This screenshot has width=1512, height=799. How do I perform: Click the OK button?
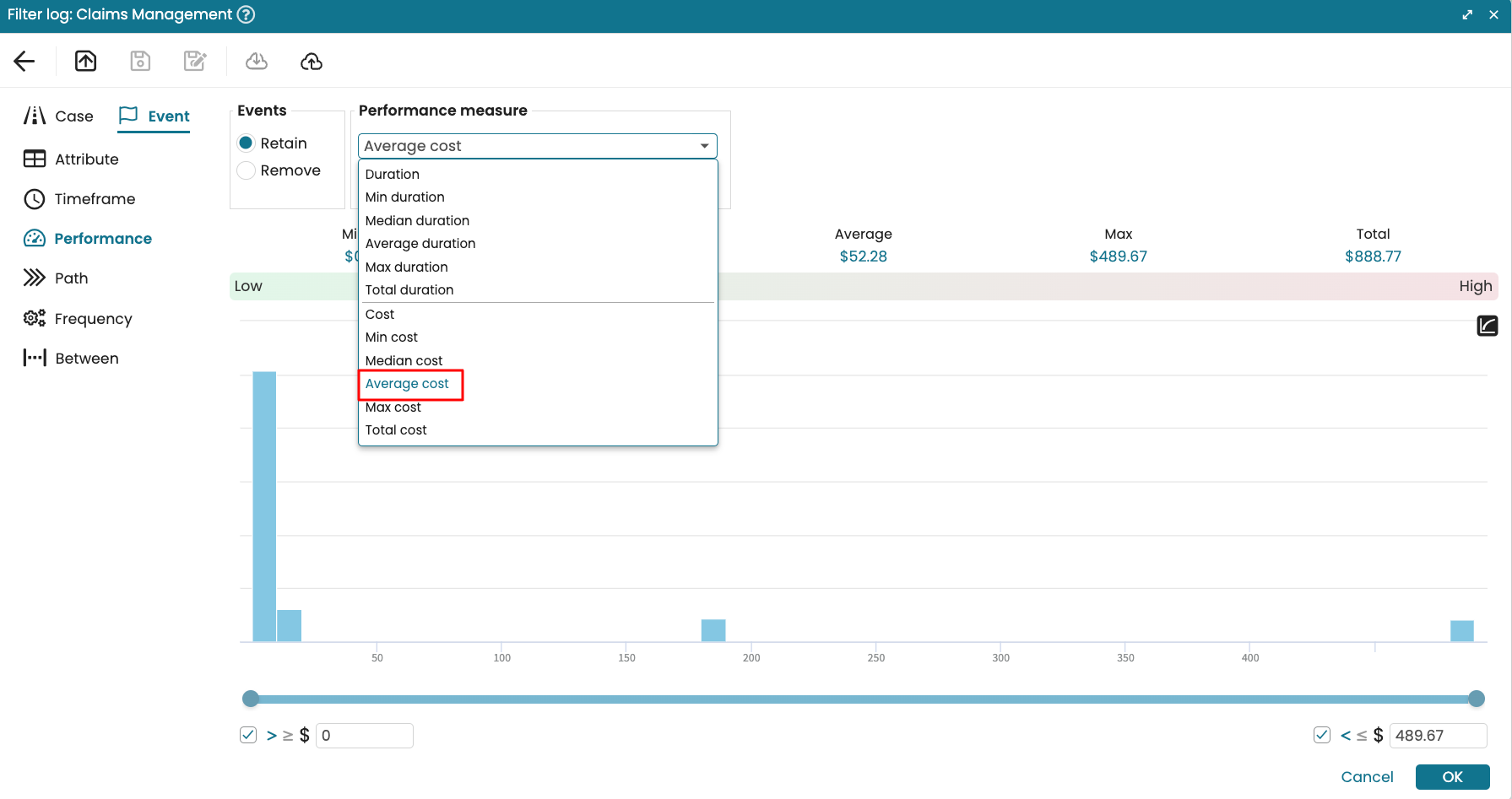(x=1452, y=777)
